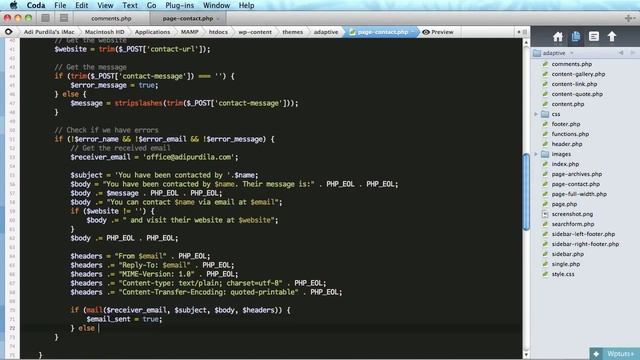
Task: Open the File menu
Action: pos(60,5)
